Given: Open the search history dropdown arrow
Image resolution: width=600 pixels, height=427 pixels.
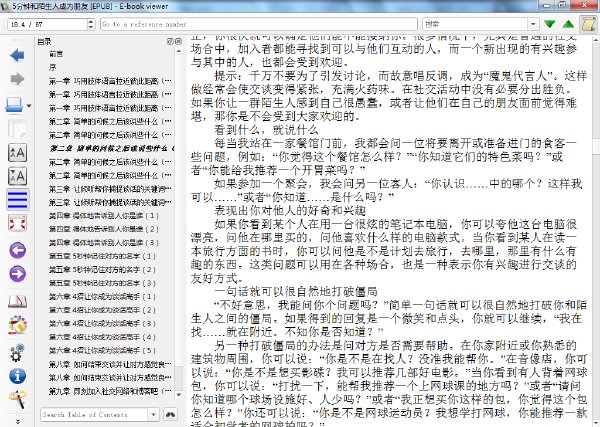Looking at the screenshot, I should click(x=533, y=24).
